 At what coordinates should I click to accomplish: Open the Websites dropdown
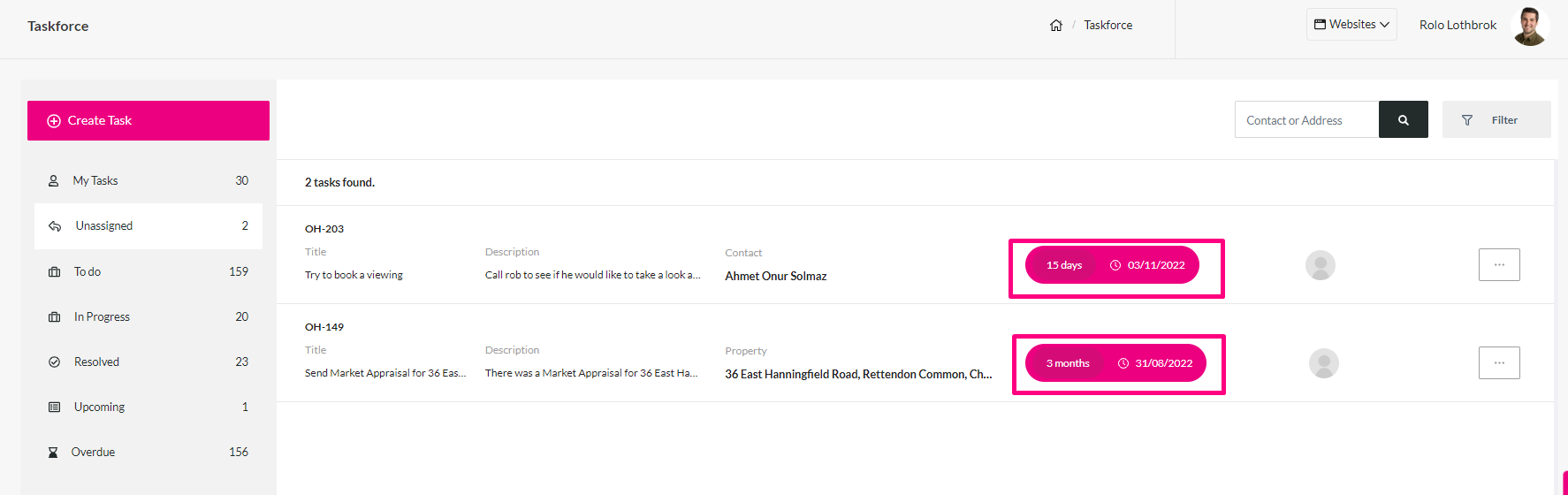(x=1351, y=25)
